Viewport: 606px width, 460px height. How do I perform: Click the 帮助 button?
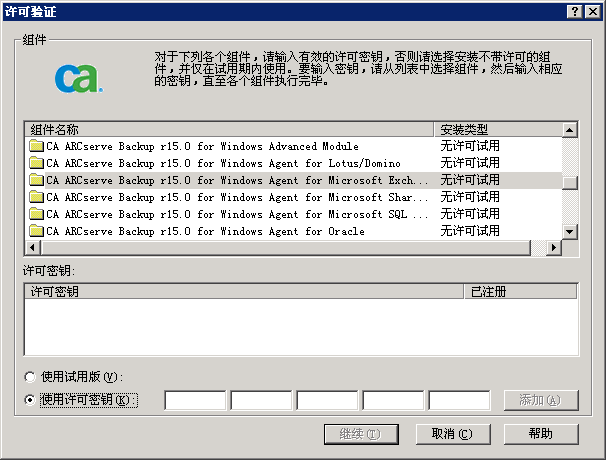pos(541,434)
